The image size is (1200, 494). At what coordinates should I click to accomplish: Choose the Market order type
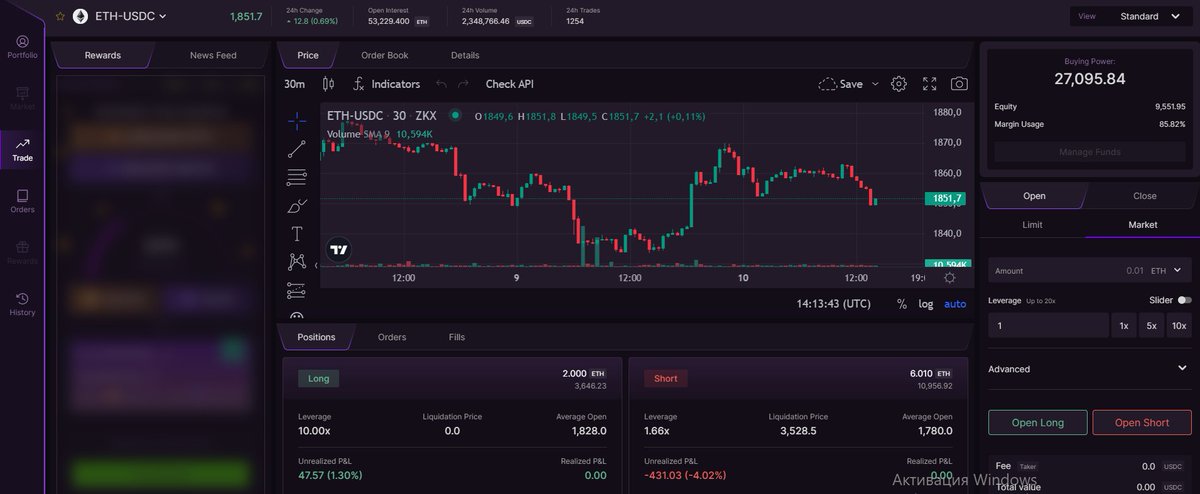[x=1143, y=225]
